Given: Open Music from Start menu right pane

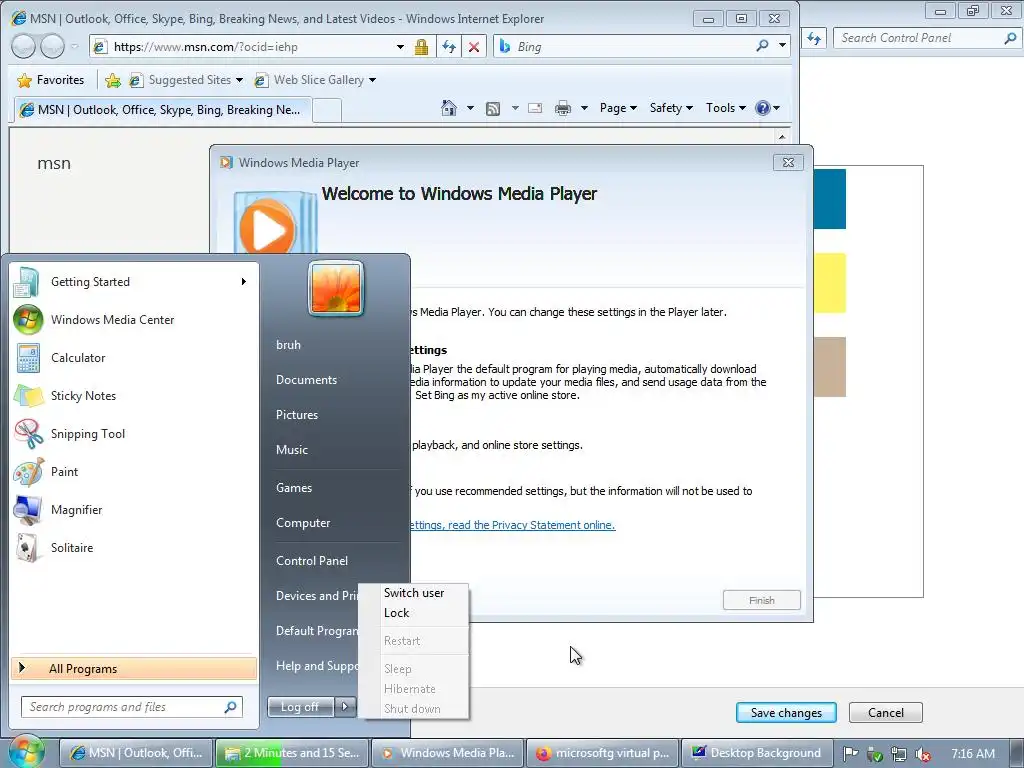Looking at the screenshot, I should [x=291, y=450].
